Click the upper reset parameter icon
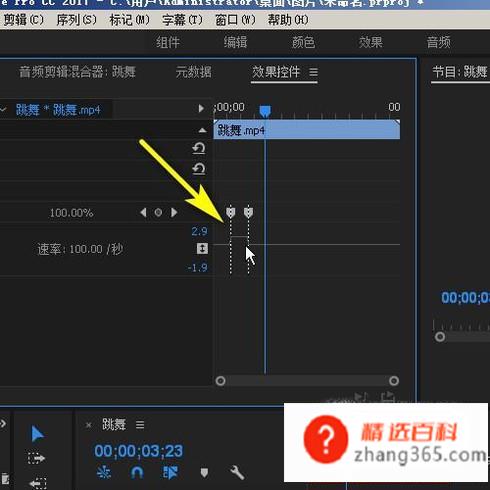The width and height of the screenshot is (490, 490). (x=199, y=148)
